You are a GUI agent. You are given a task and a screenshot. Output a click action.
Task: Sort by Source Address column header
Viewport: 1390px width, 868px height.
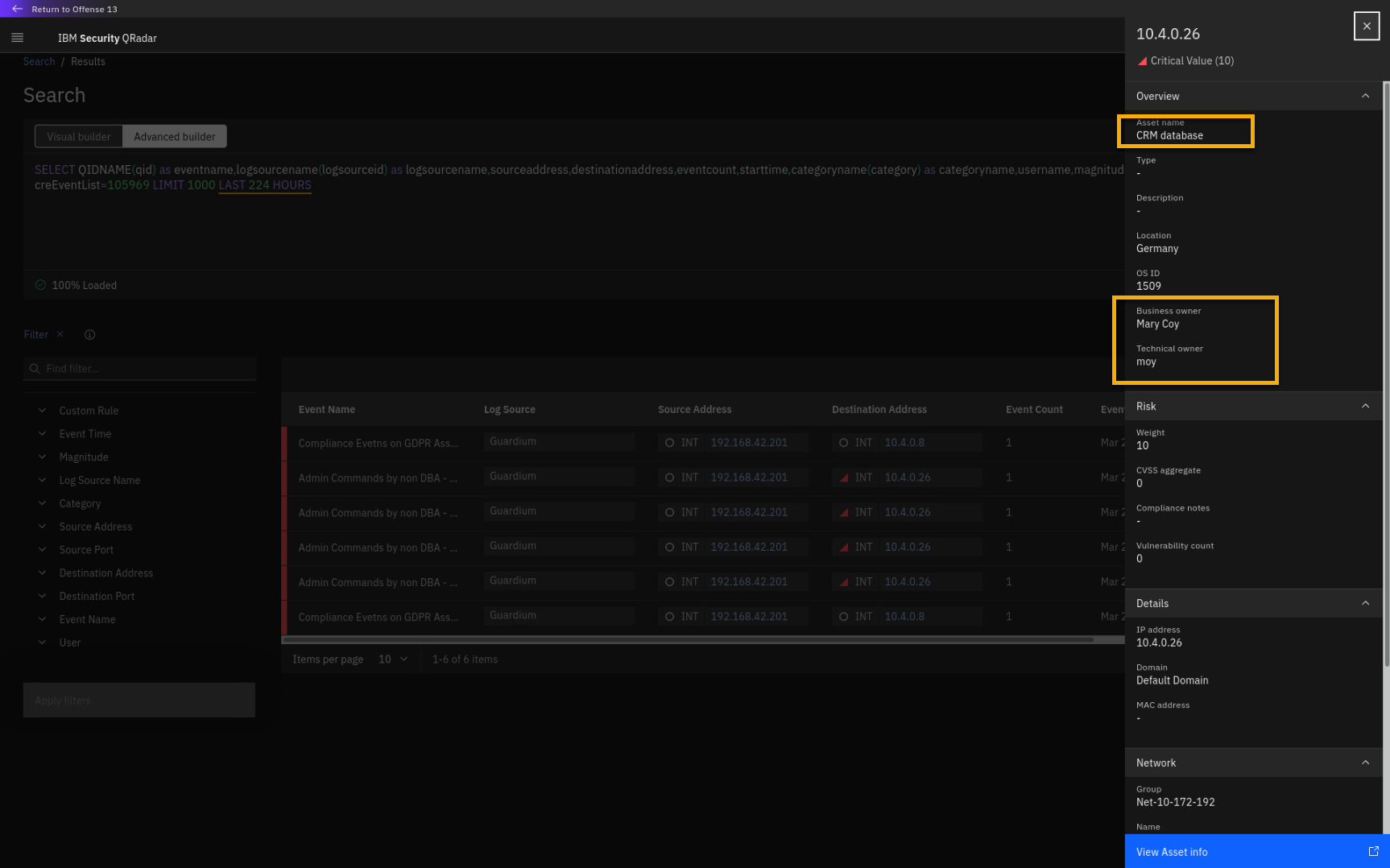pyautogui.click(x=695, y=410)
